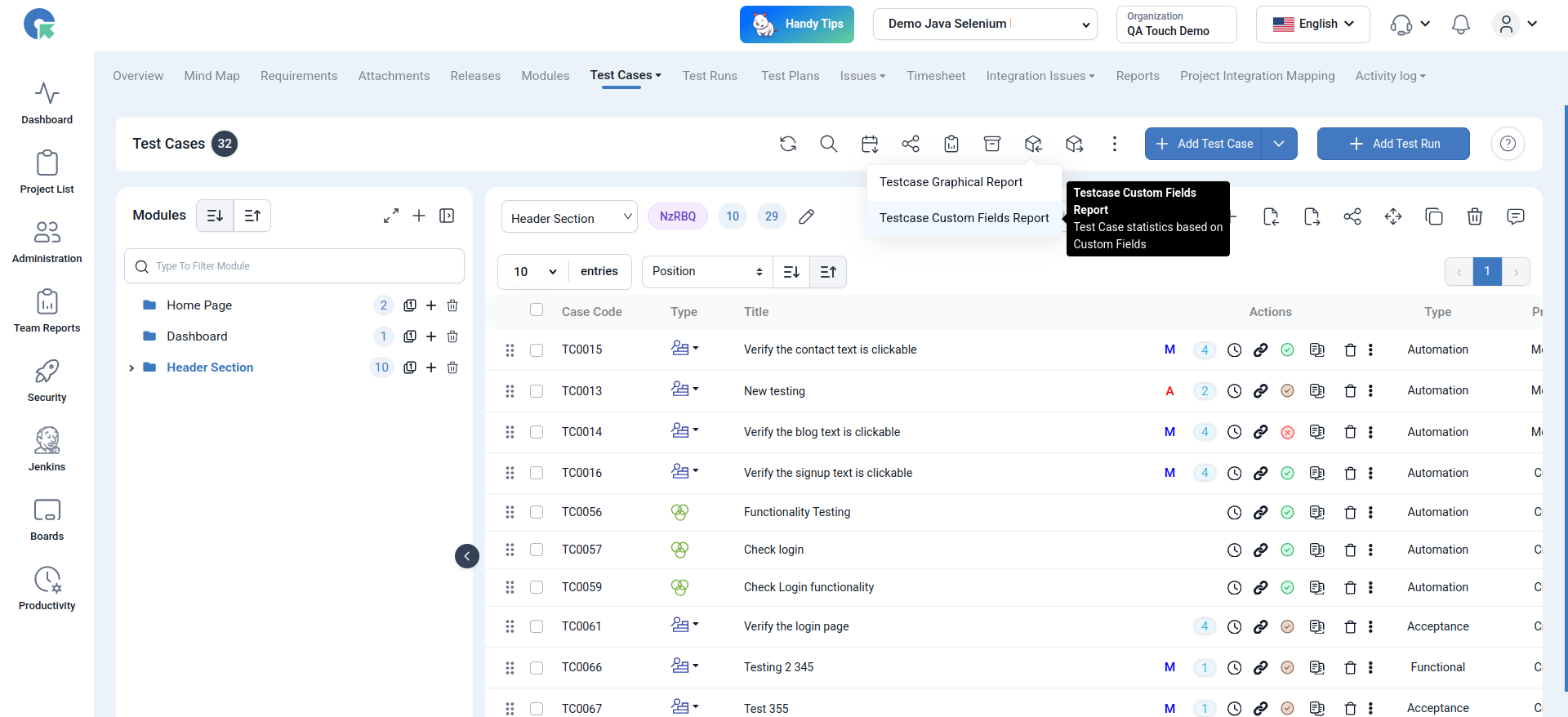The image size is (1568, 717).
Task: Click the module filter search field
Action: (x=294, y=266)
